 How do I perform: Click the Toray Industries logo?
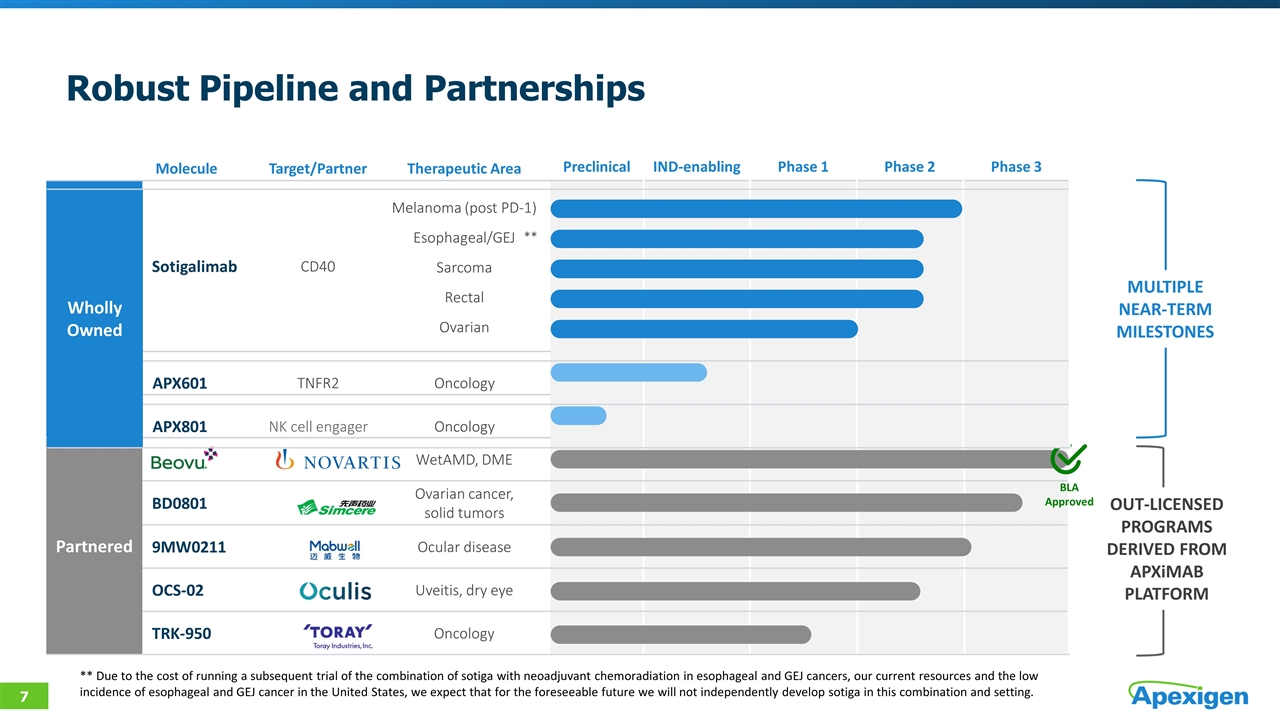pos(337,635)
